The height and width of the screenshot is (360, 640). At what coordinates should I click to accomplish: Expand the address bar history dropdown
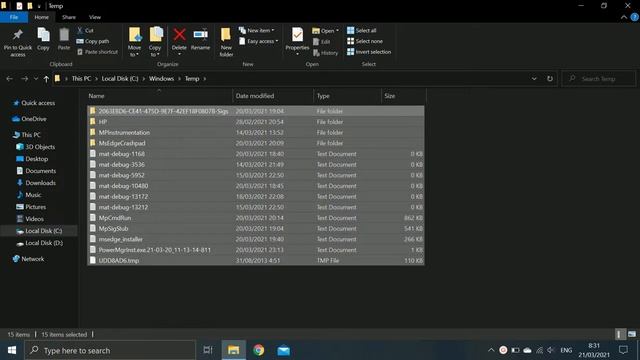pos(534,79)
